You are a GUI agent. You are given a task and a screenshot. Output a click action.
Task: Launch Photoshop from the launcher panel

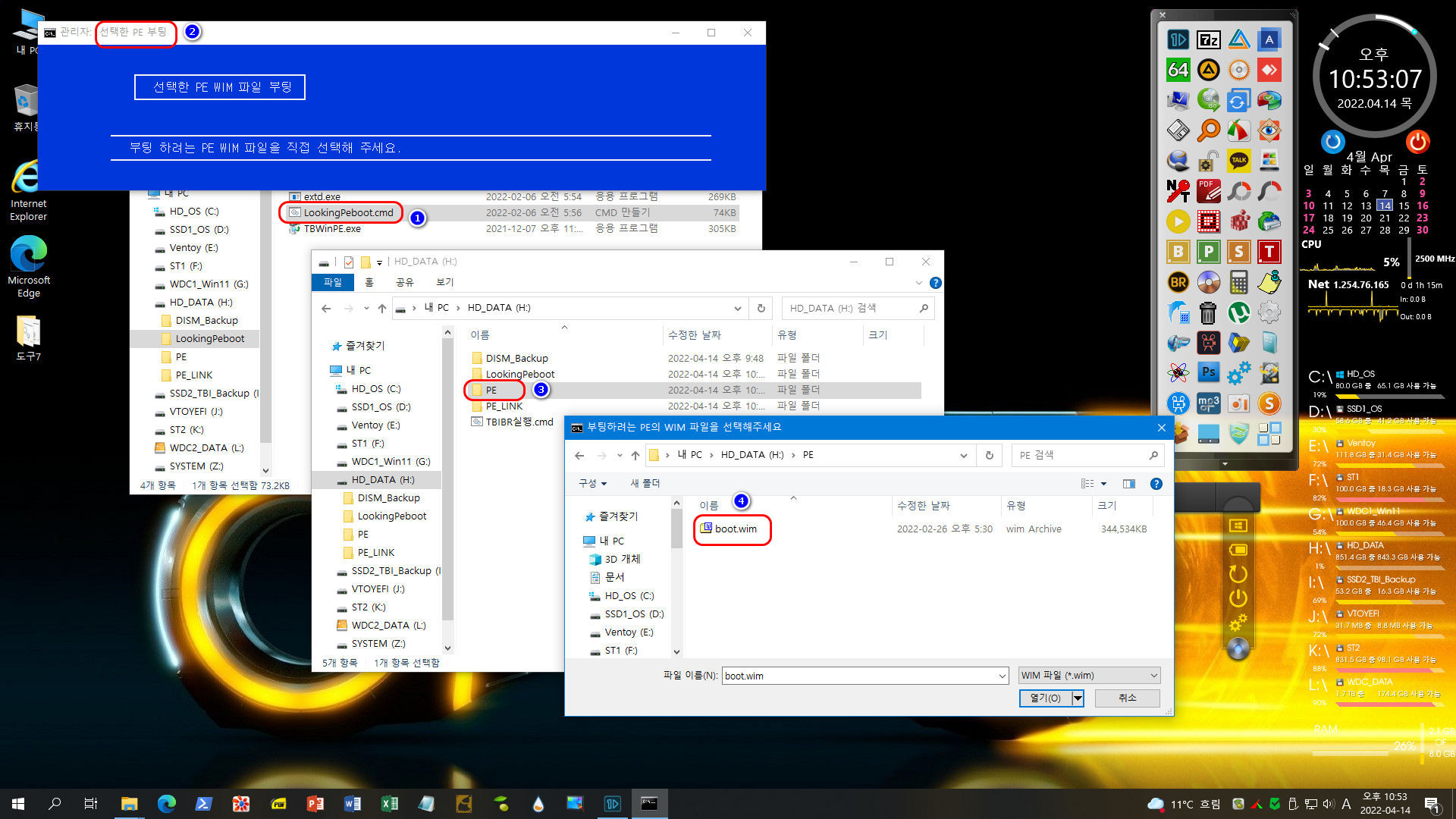coord(1208,372)
